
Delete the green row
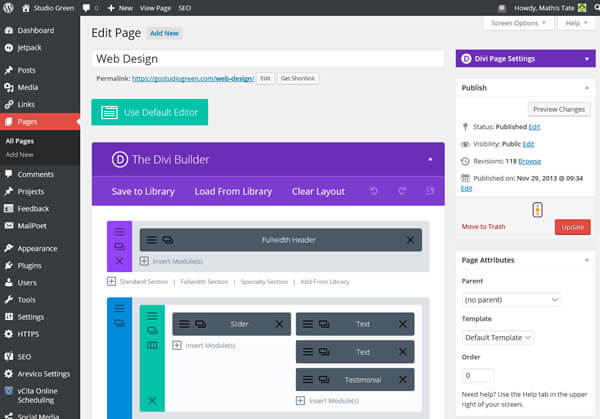[x=152, y=401]
